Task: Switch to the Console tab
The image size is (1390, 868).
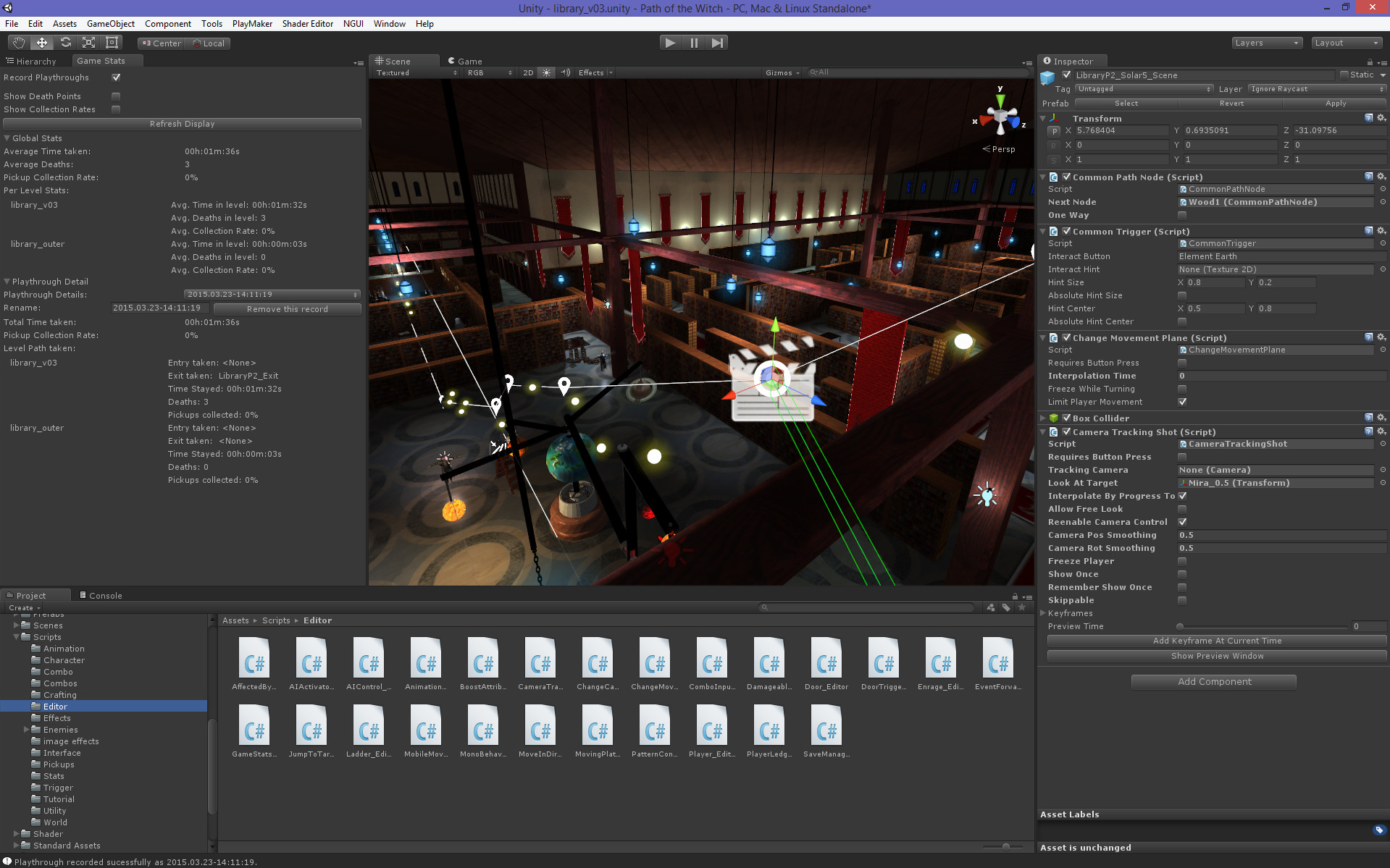Action: 101,596
